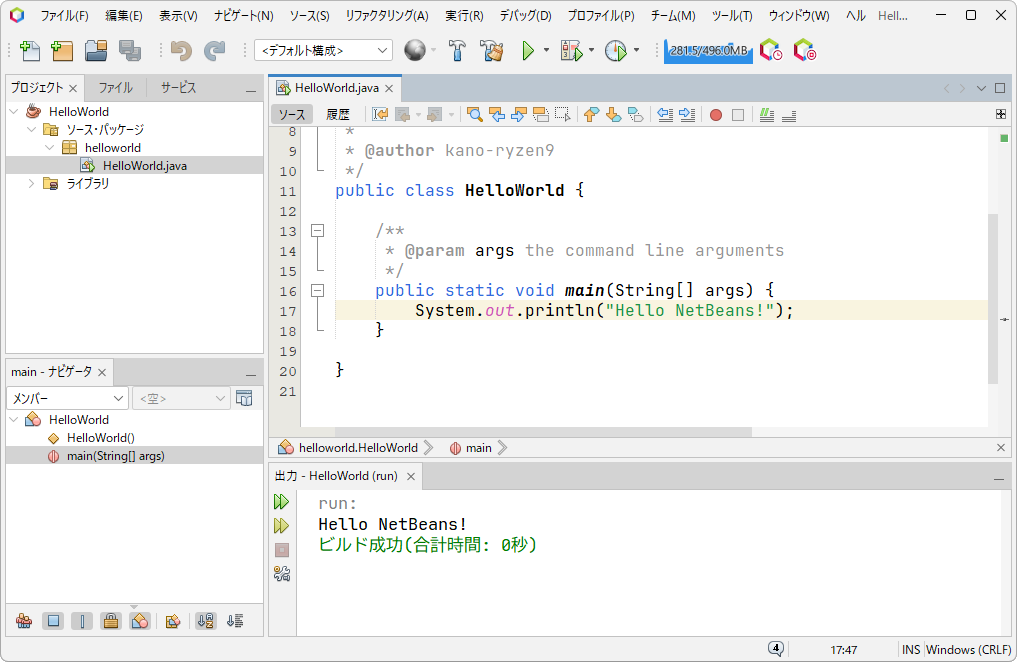Select the HelloWorld.java editor tab
The image size is (1017, 662).
tap(336, 88)
